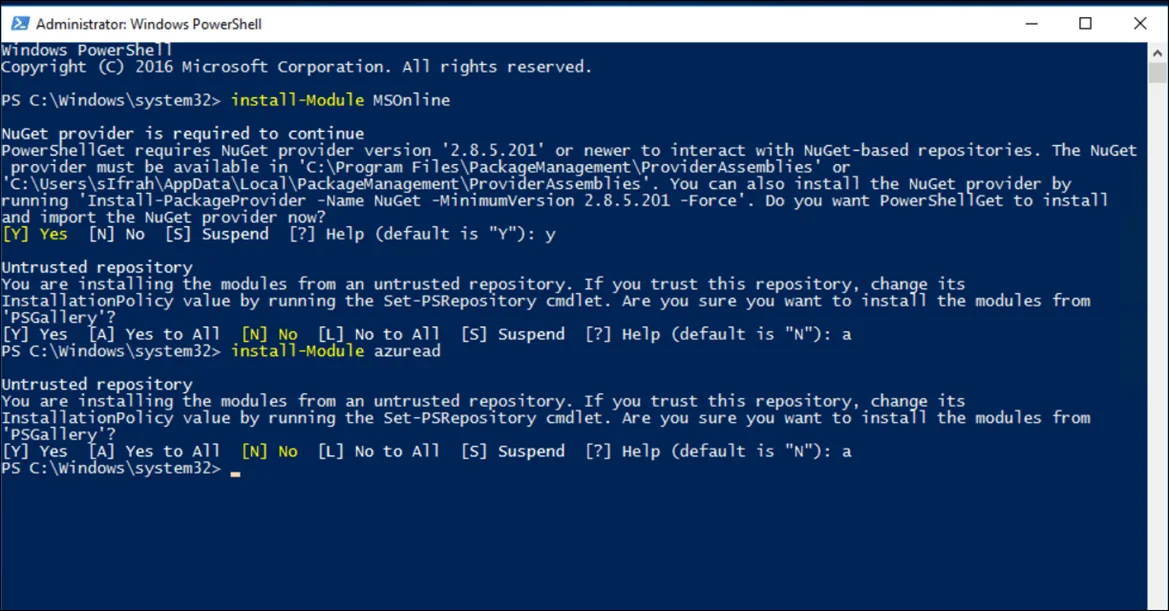Select the 'NuGet provider is required to continue' heading
The height and width of the screenshot is (611, 1169).
pyautogui.click(x=183, y=132)
